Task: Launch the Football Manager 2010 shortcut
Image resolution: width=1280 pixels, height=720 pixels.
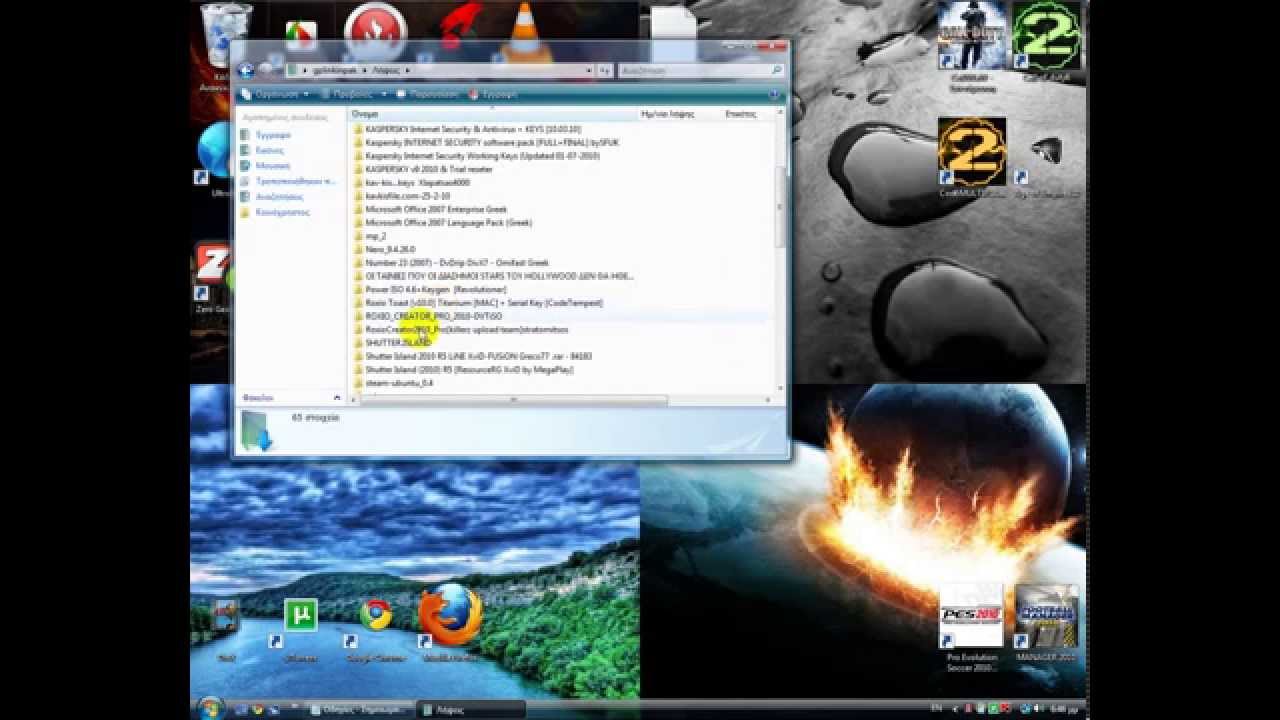Action: [x=1046, y=616]
